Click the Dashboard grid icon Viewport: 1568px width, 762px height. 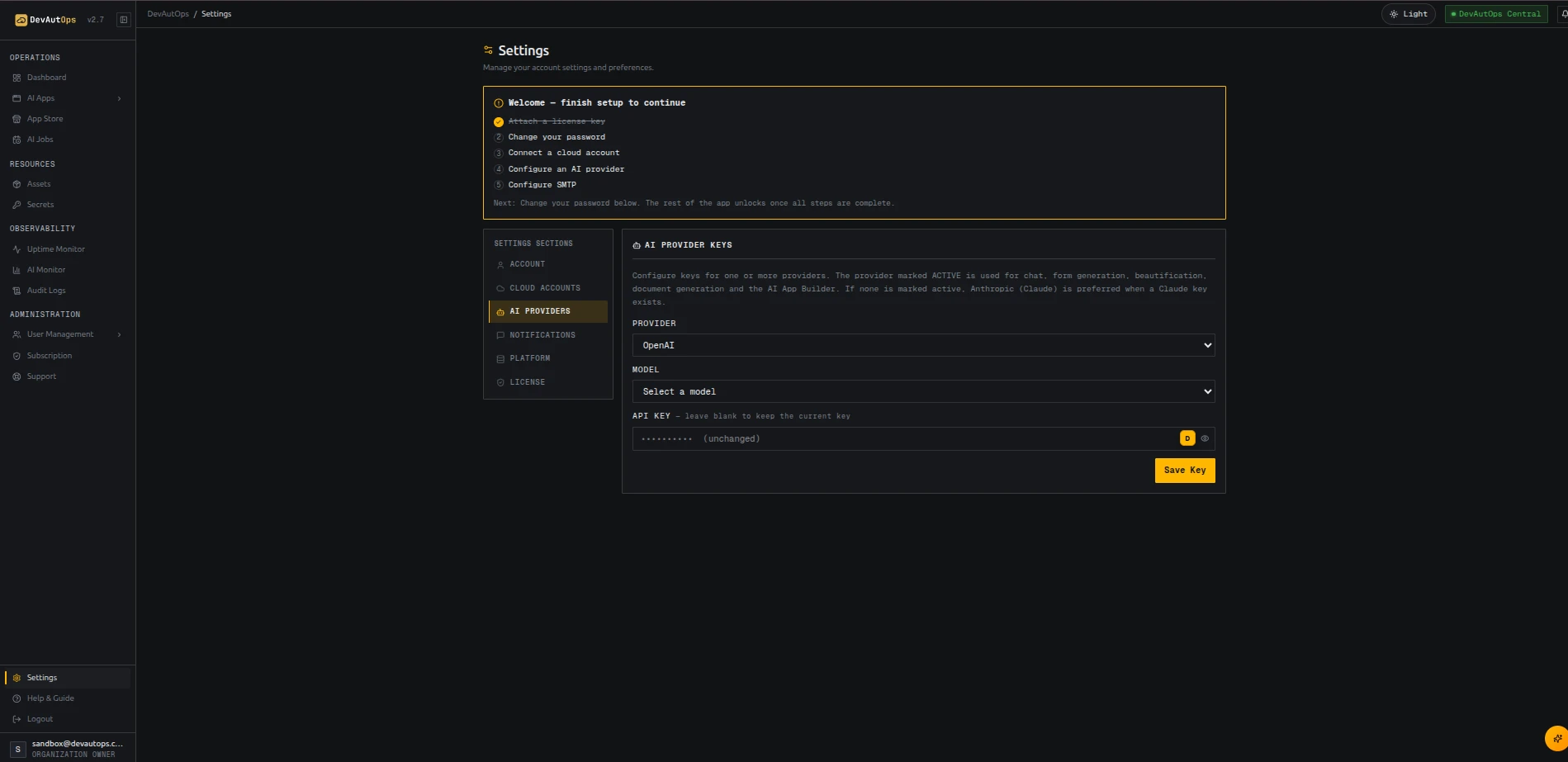pos(17,78)
